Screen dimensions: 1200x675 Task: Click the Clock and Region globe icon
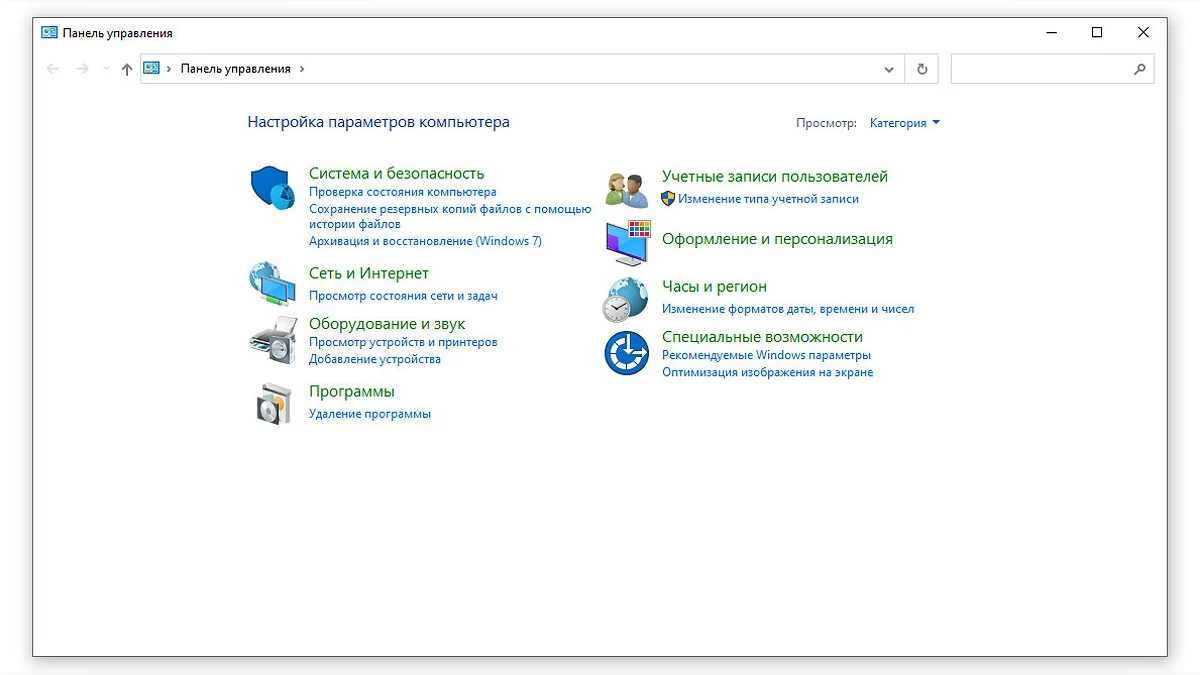(627, 298)
